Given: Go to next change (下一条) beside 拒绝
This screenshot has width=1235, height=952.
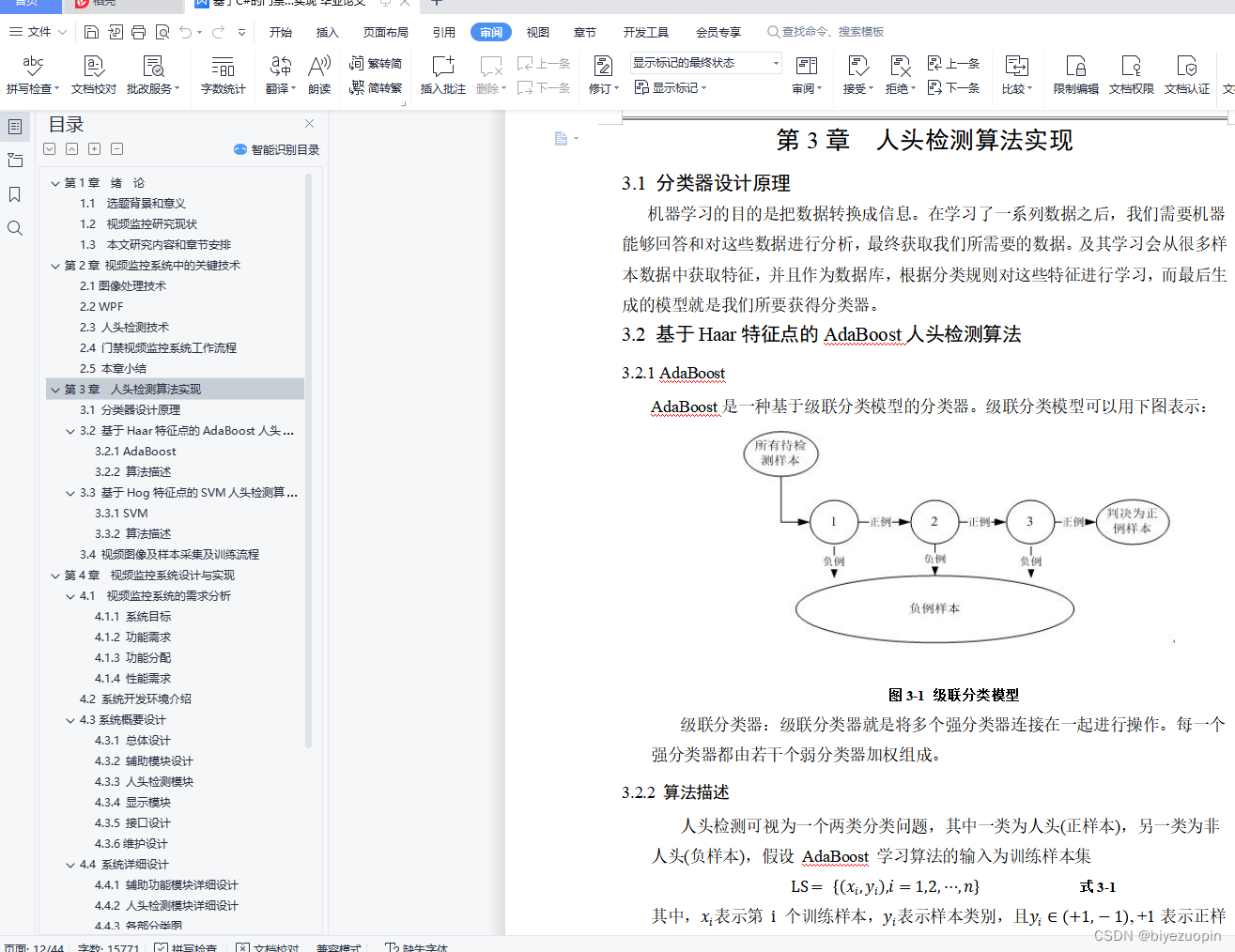Looking at the screenshot, I should 953,87.
